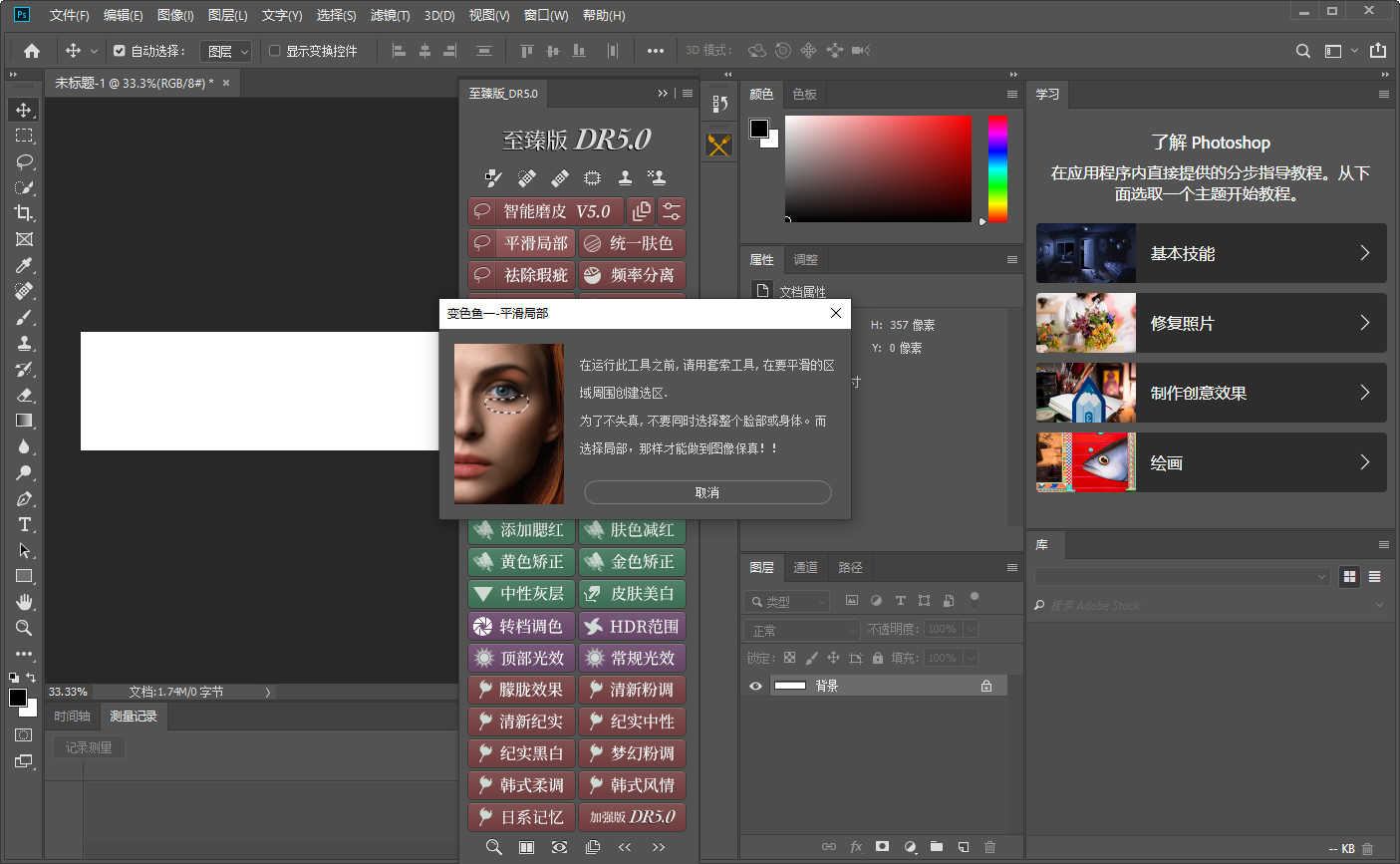Open the 滤镜(T) menu

[x=390, y=15]
